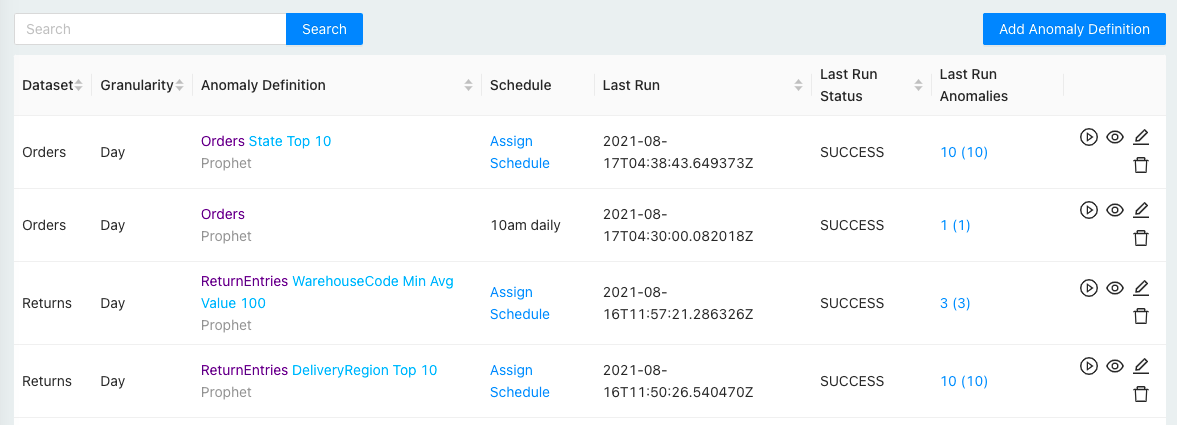Sort by Anomaly Definition column

[x=468, y=86]
